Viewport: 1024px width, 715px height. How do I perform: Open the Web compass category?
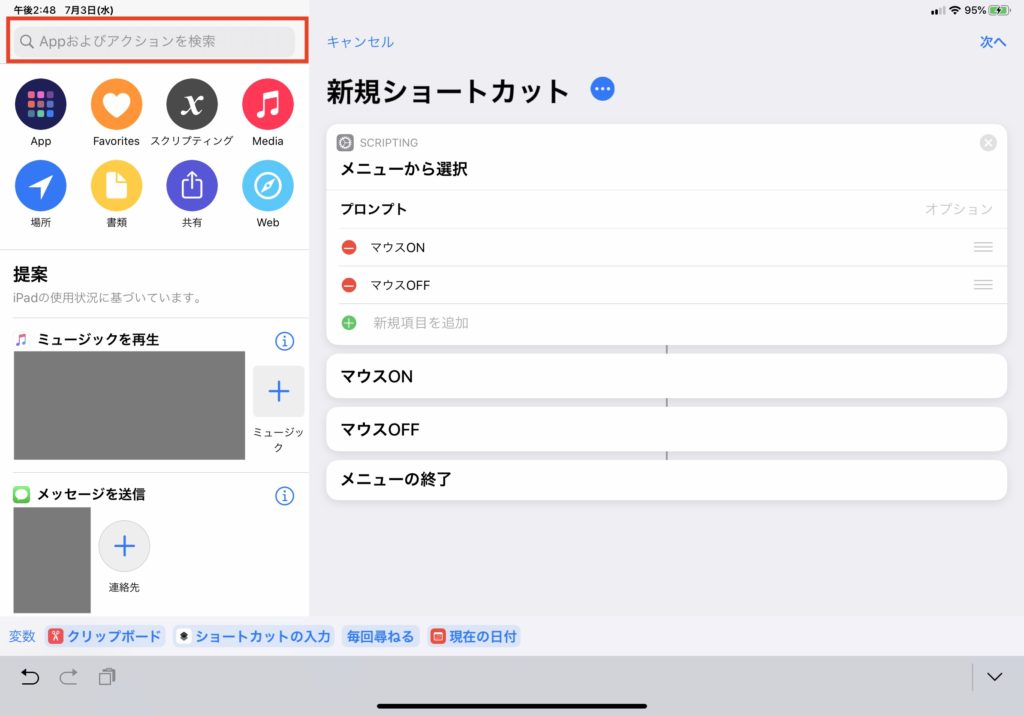pos(268,186)
